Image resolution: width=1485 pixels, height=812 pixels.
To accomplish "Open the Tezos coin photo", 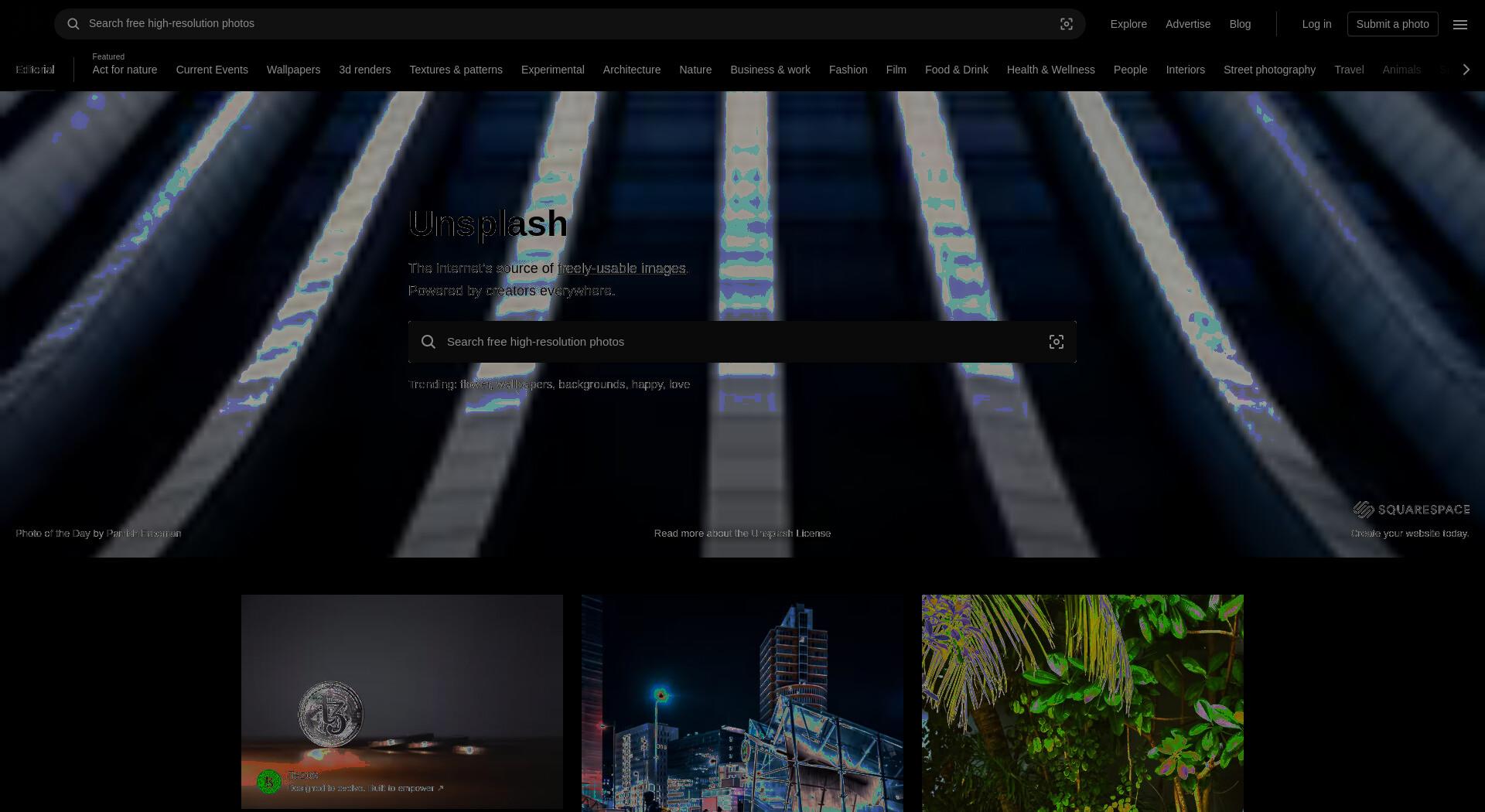I will (402, 701).
